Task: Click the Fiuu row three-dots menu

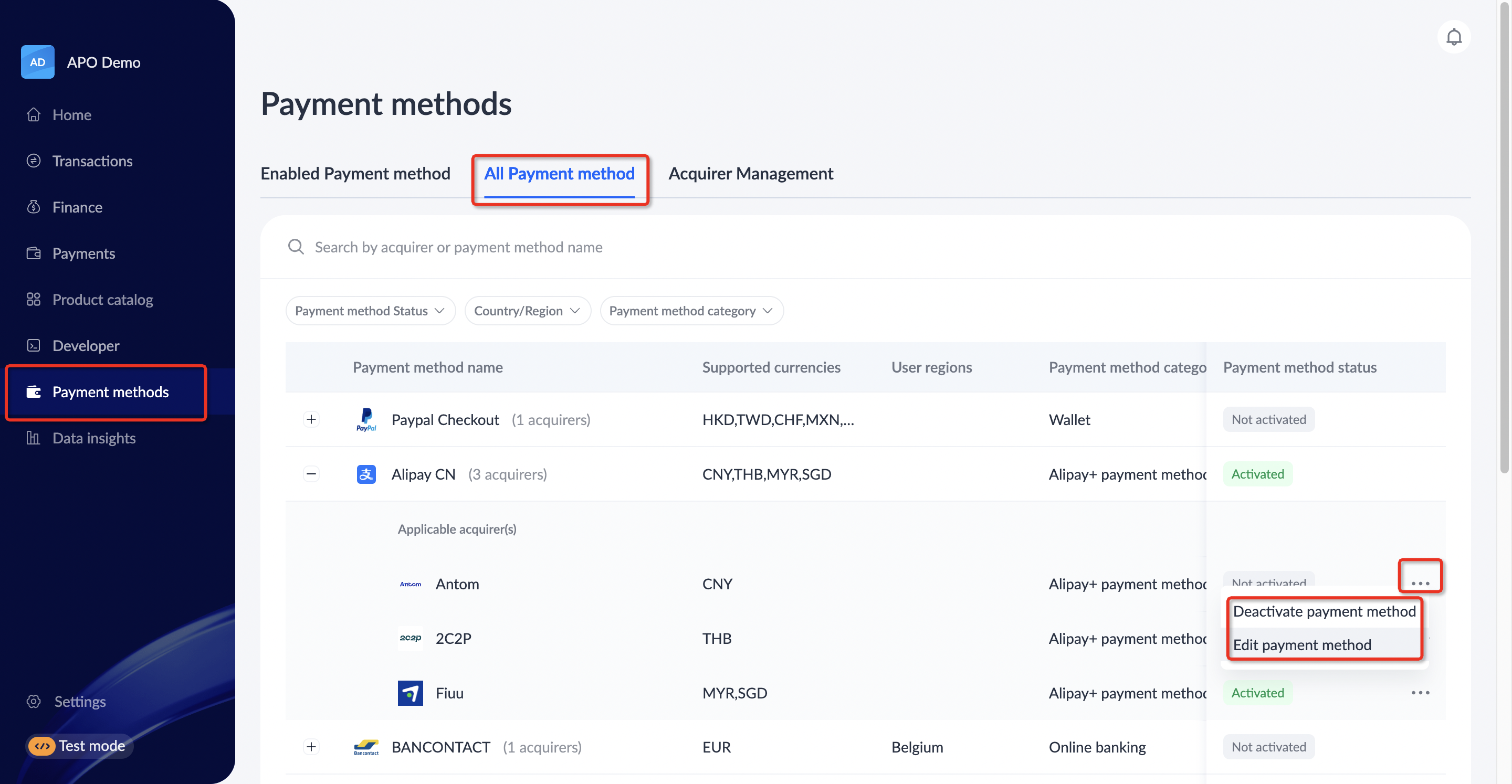Action: [x=1420, y=693]
